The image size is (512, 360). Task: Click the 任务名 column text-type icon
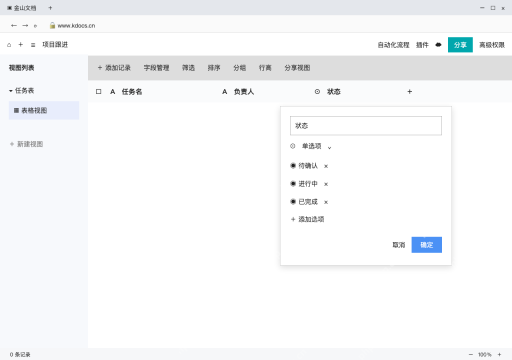[x=113, y=91]
